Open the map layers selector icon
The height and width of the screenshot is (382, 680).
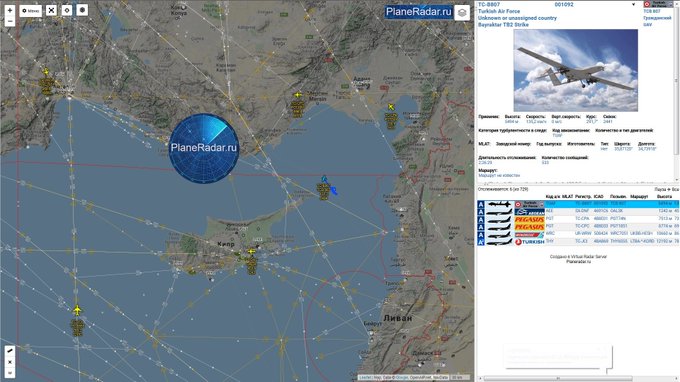(462, 13)
